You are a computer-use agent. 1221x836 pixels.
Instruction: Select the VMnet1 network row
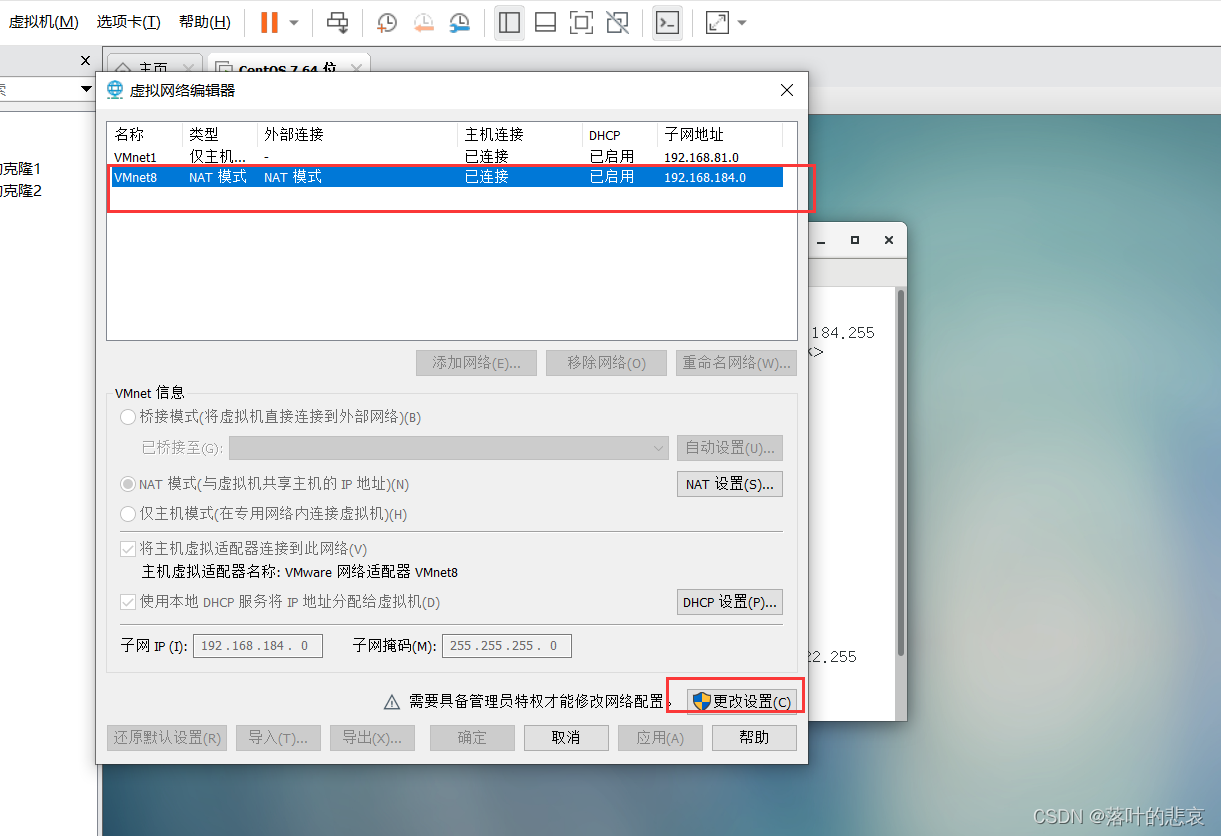coord(445,157)
